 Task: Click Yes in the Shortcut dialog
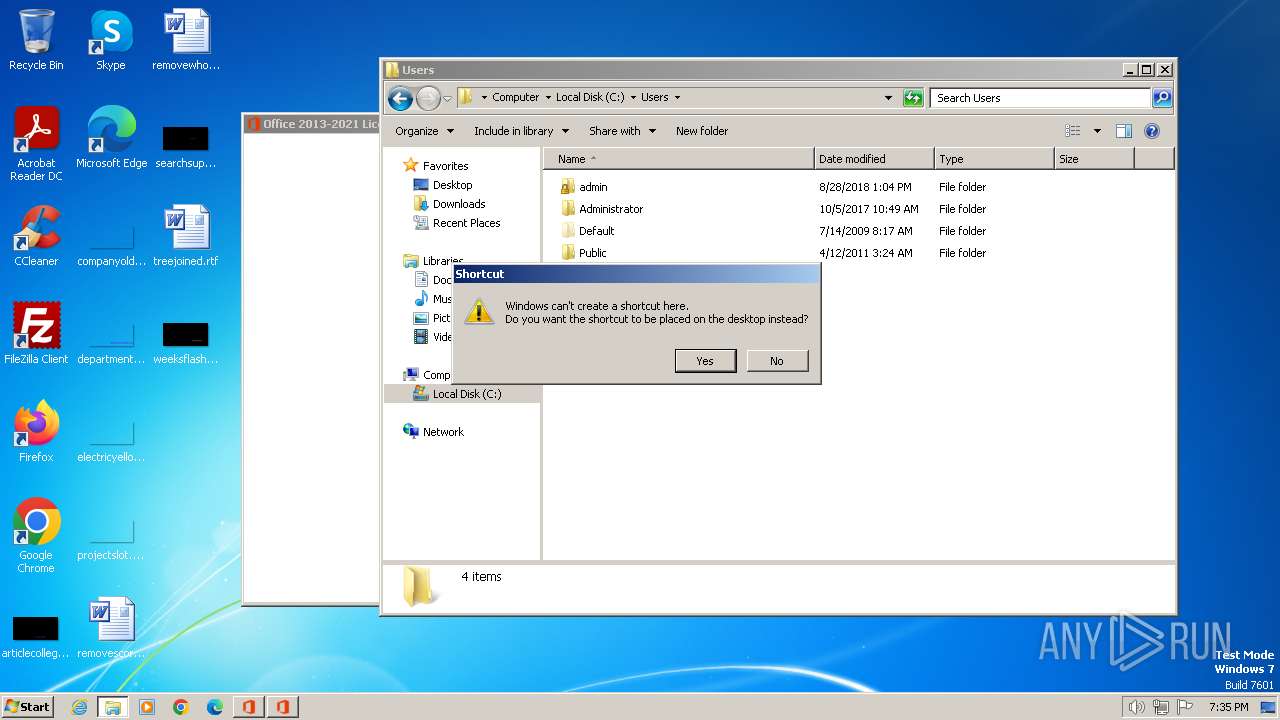705,361
